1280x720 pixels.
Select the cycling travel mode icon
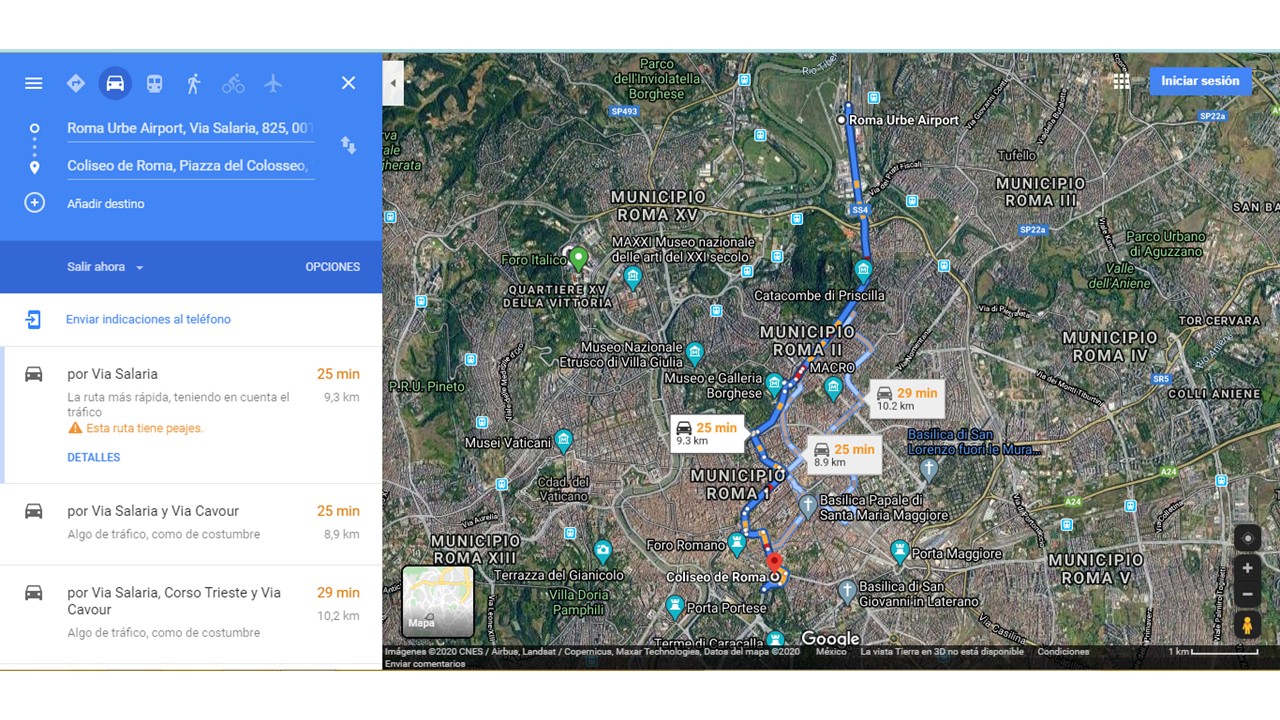click(233, 84)
